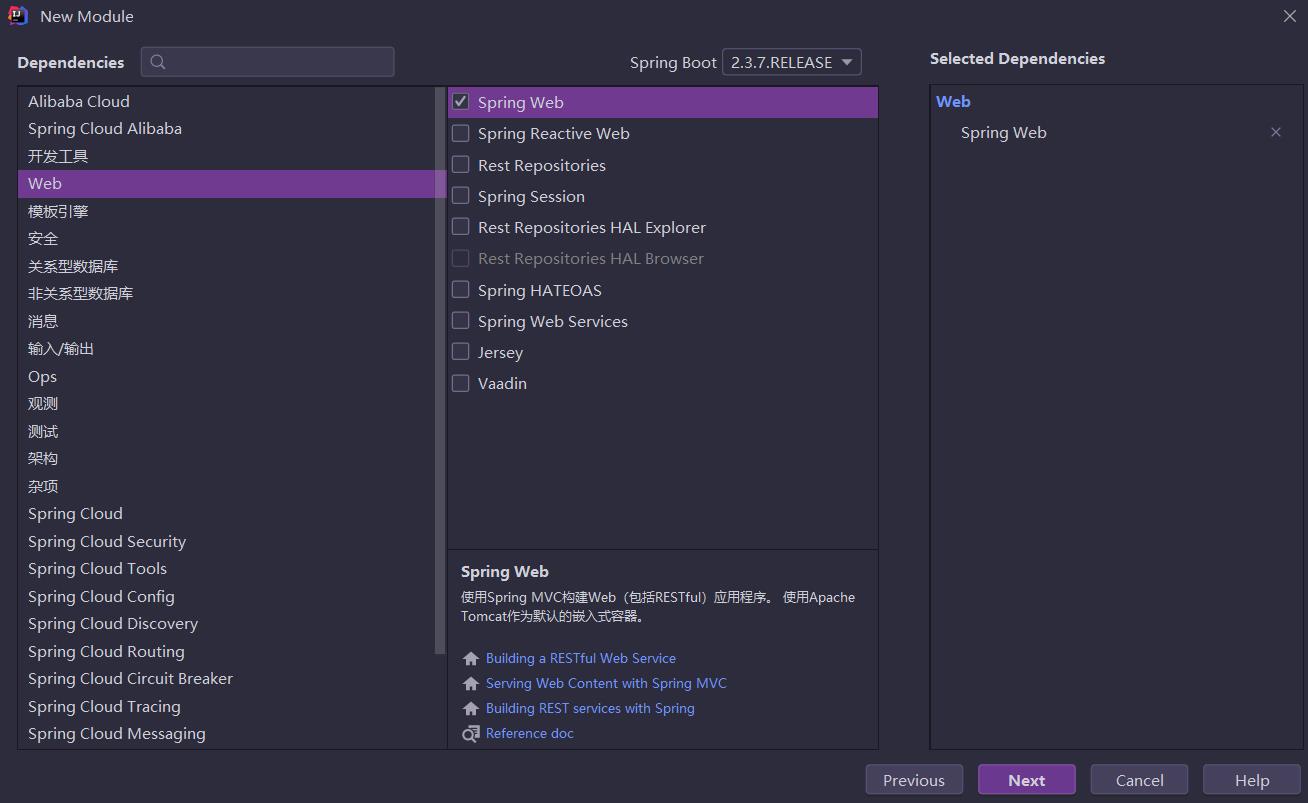1308x803 pixels.
Task: Select Spring Cloud Messaging category
Action: tap(226, 734)
